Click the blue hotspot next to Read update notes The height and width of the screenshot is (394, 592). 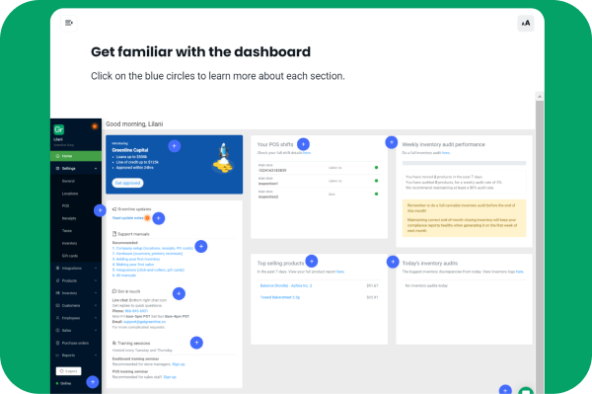(x=159, y=218)
